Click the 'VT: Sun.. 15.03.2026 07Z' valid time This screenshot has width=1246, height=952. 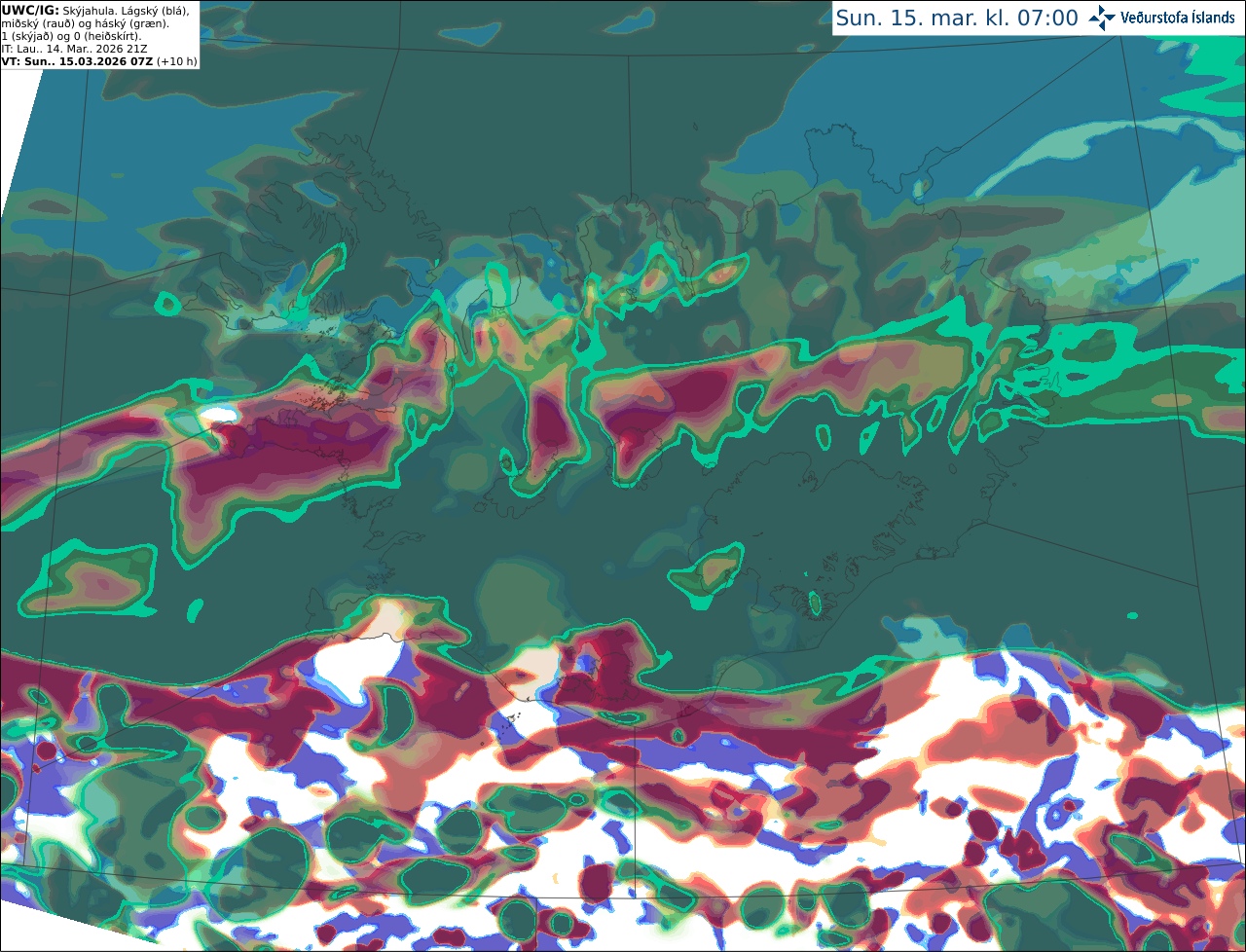click(77, 61)
